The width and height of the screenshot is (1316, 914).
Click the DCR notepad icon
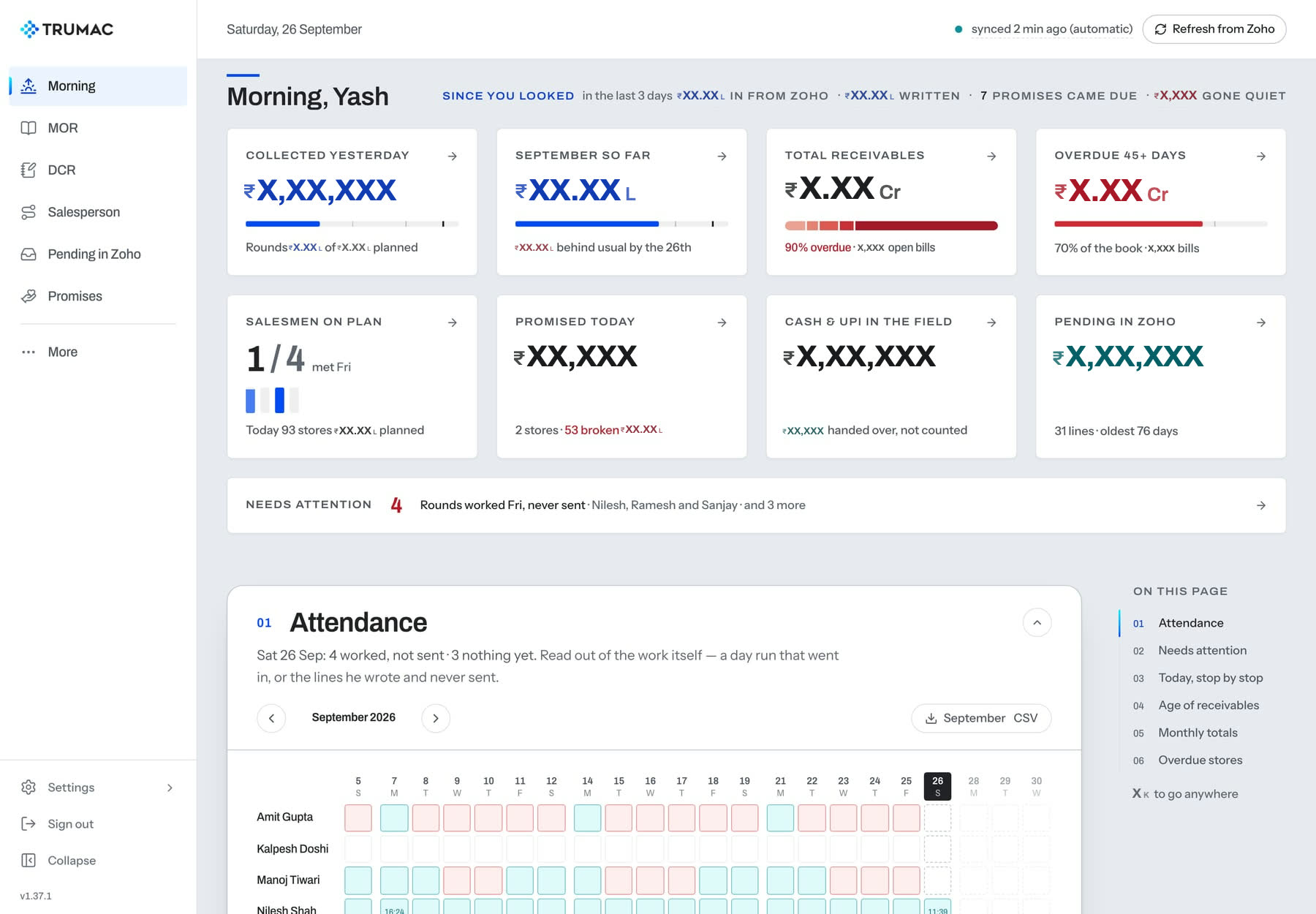[29, 170]
